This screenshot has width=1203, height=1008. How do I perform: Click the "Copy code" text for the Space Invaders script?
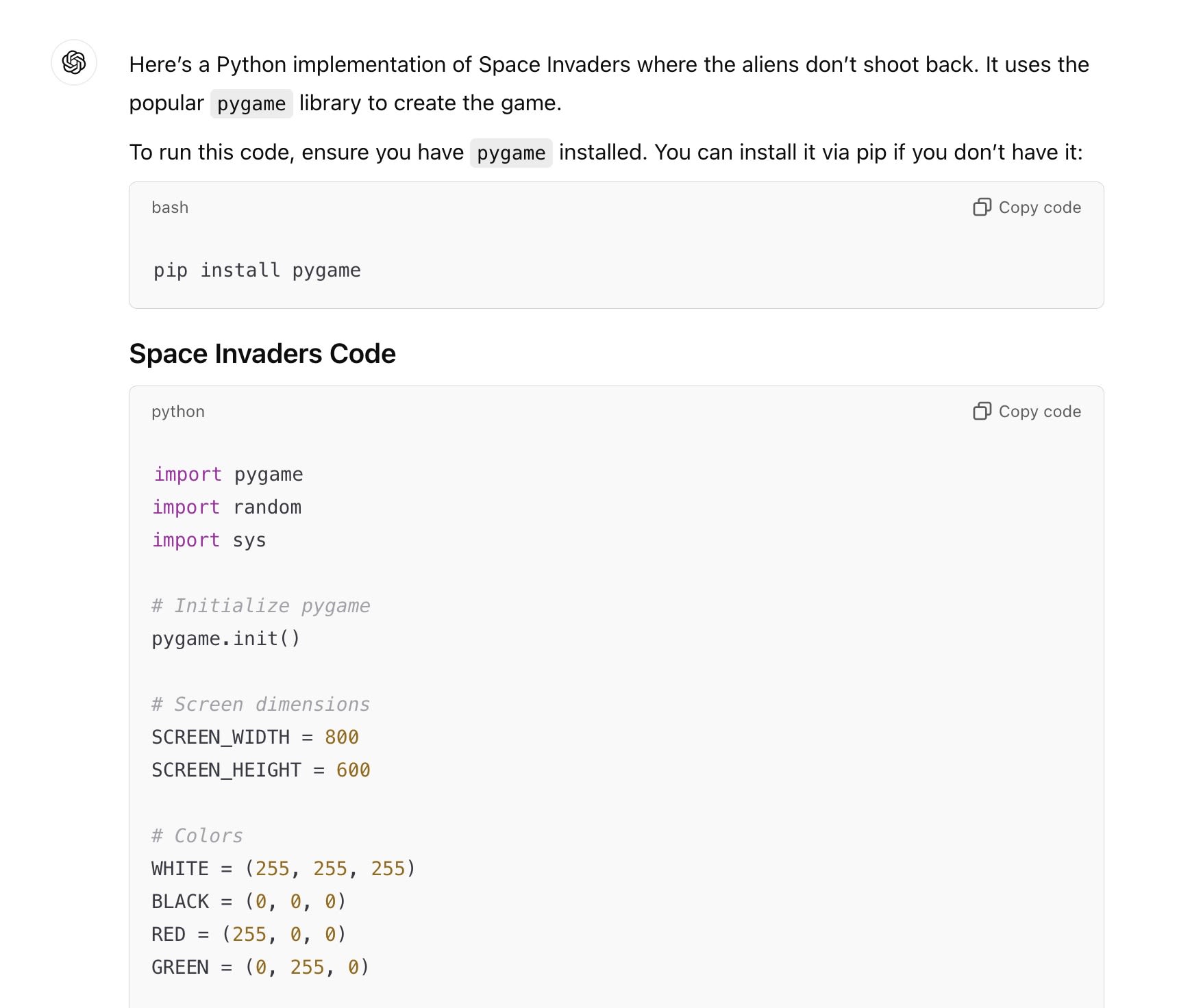point(1039,412)
